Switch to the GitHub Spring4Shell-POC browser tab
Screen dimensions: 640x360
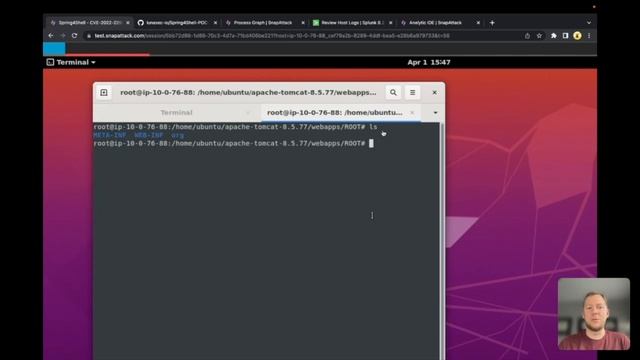click(x=176, y=23)
